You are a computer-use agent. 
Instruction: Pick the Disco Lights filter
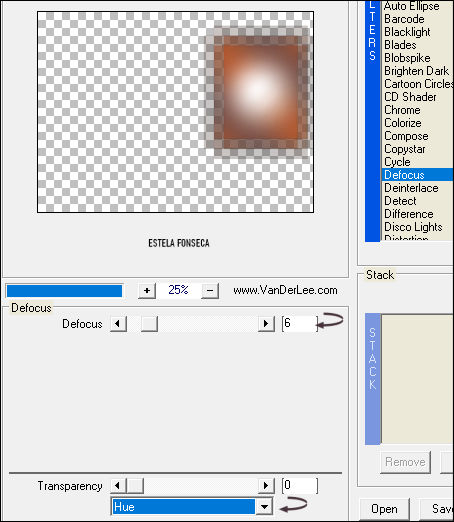coord(413,227)
